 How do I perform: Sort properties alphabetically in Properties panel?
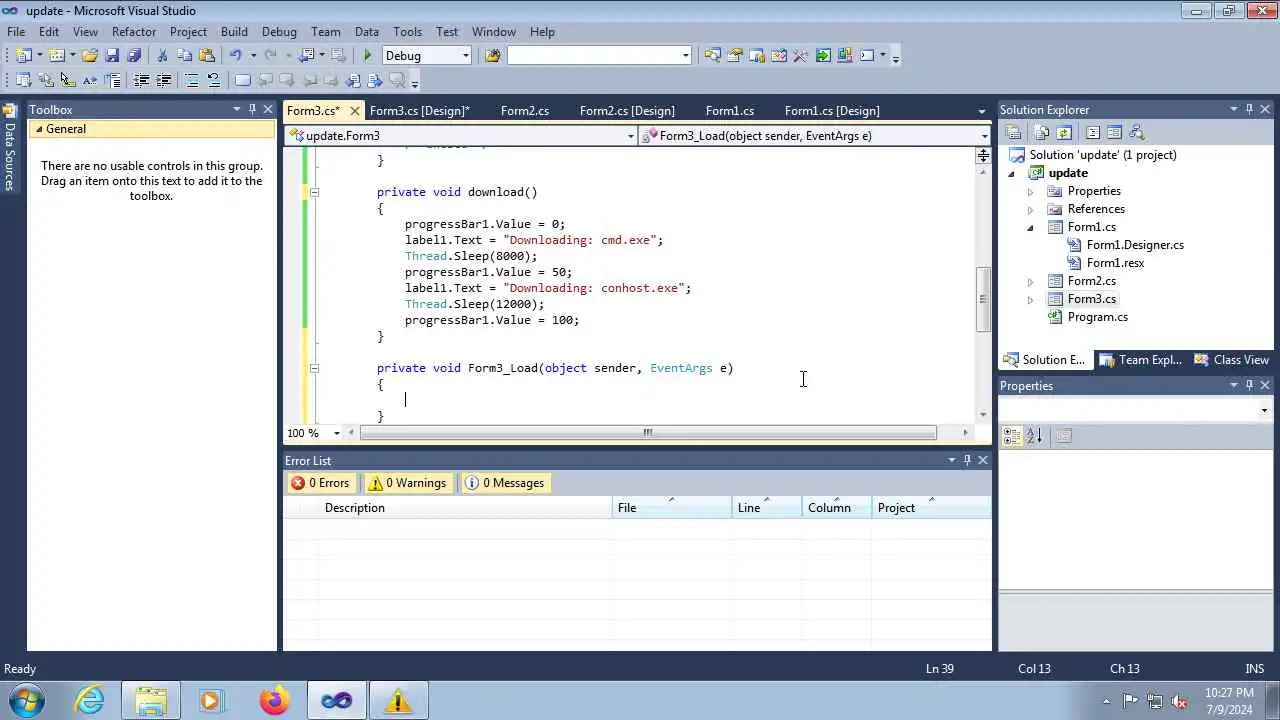(1034, 435)
